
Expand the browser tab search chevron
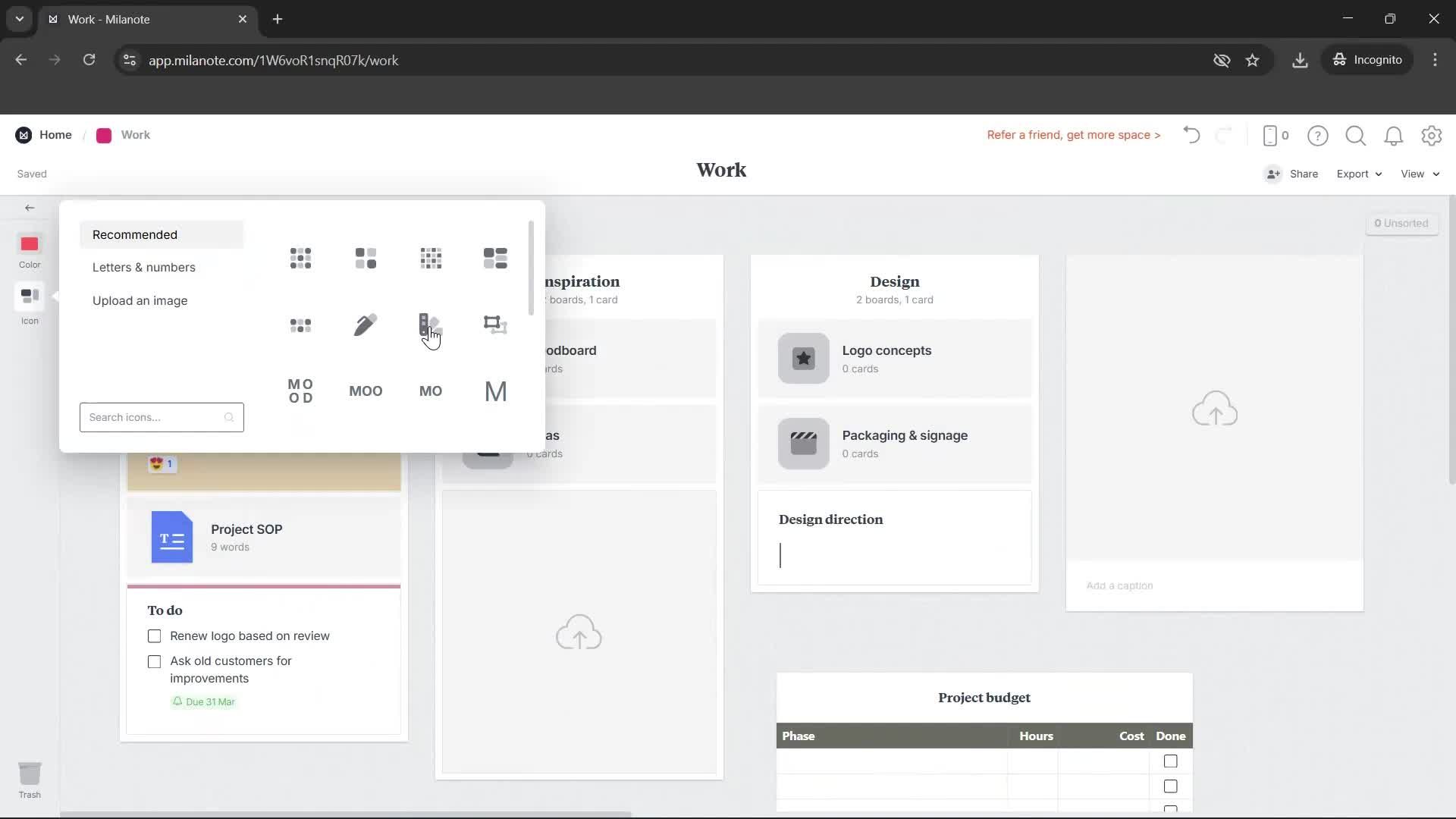pyautogui.click(x=19, y=19)
